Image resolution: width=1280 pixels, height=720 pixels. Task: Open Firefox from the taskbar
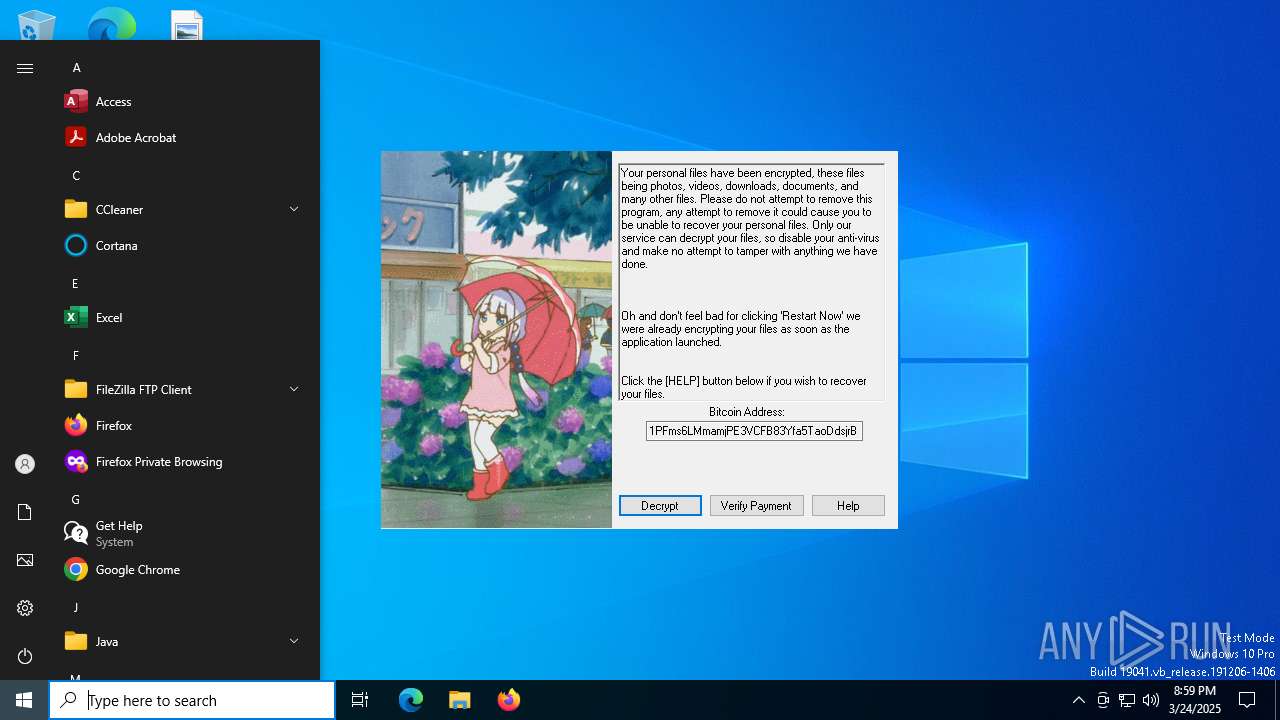pos(509,700)
